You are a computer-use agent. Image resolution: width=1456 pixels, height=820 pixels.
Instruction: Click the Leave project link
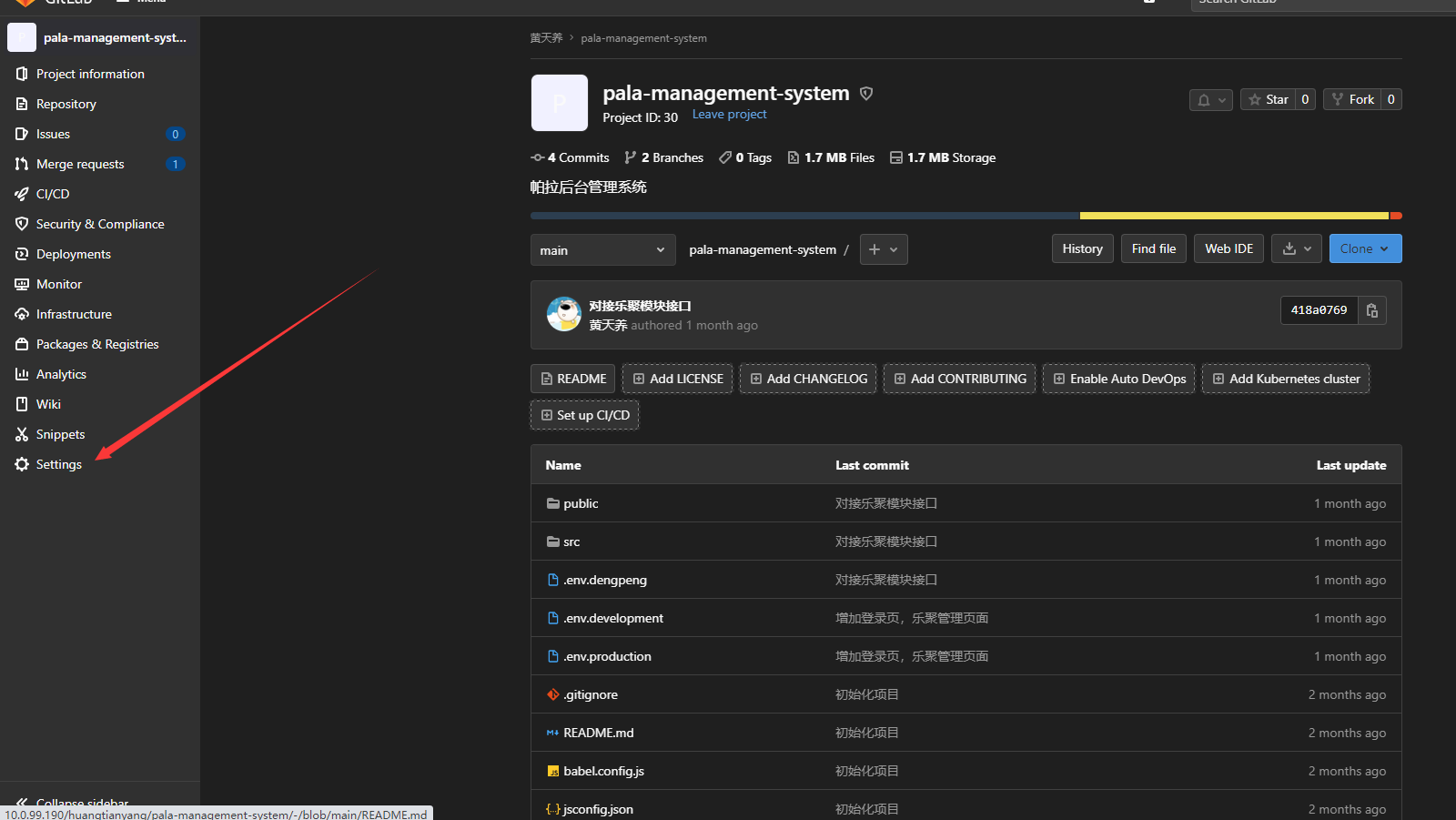coord(729,114)
